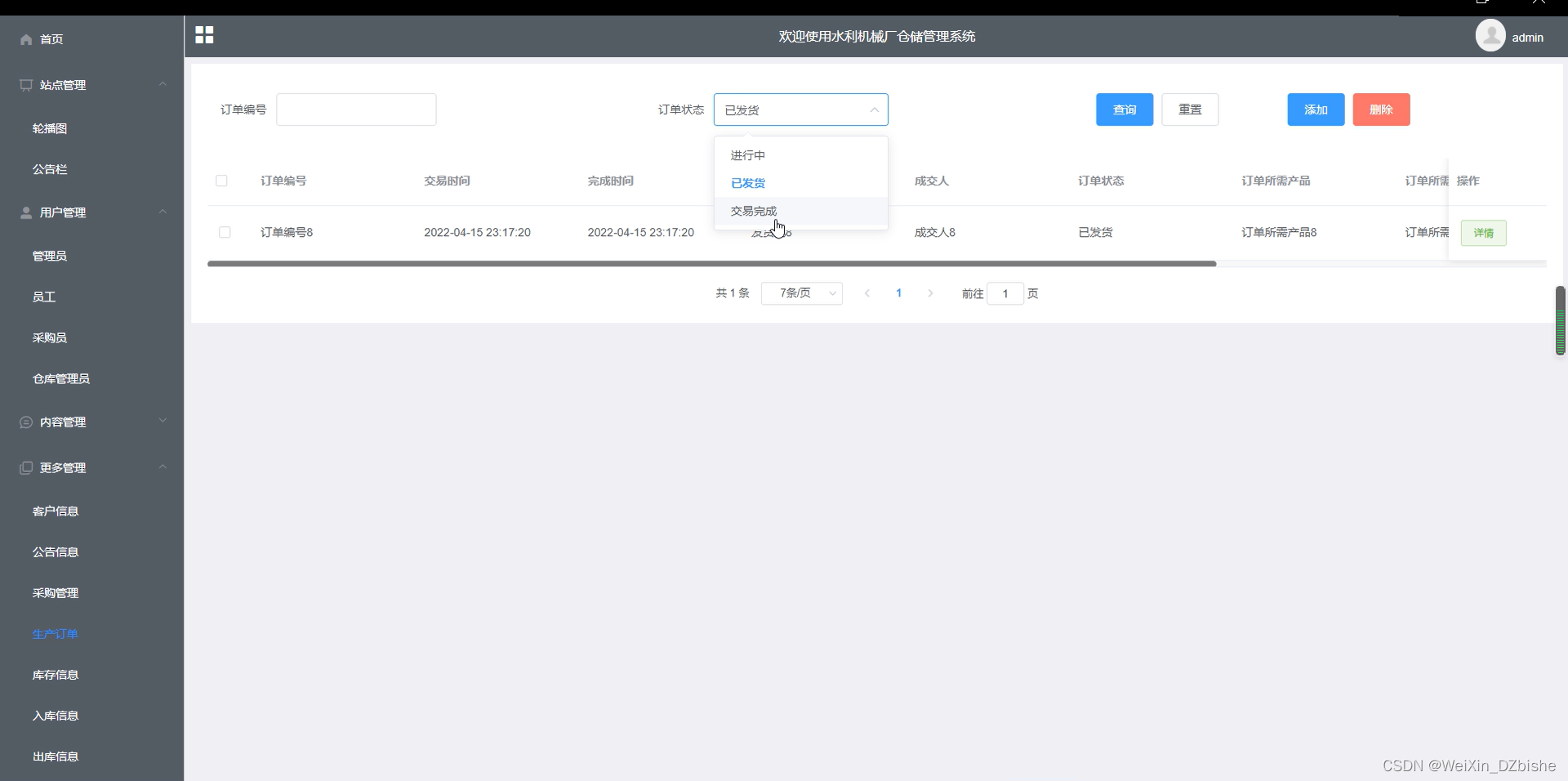
Task: Open 公告栏 in the sidebar
Action: [x=50, y=169]
